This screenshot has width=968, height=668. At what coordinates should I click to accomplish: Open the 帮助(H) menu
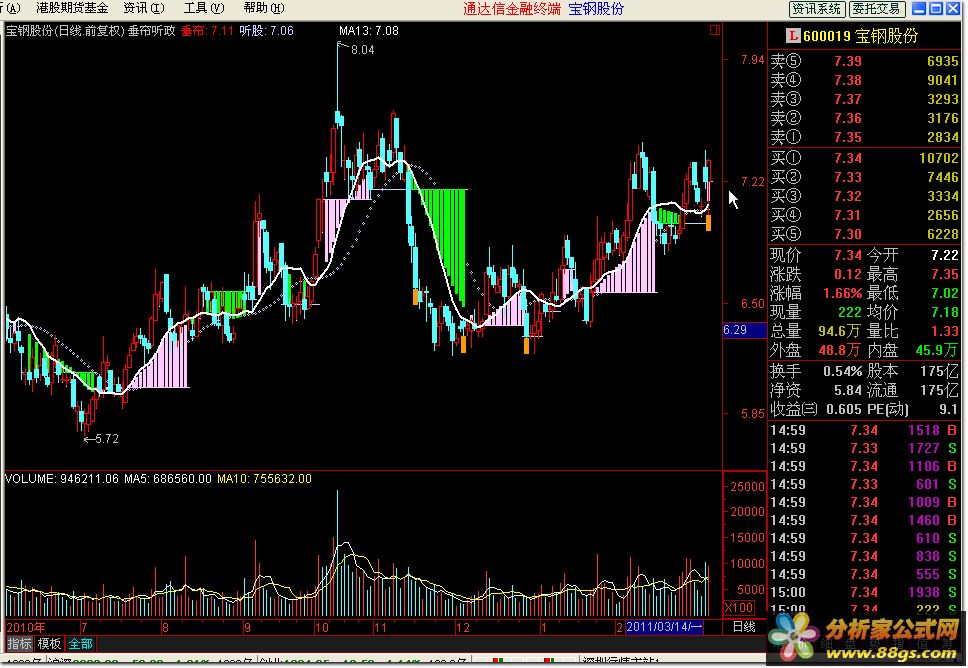coord(264,8)
